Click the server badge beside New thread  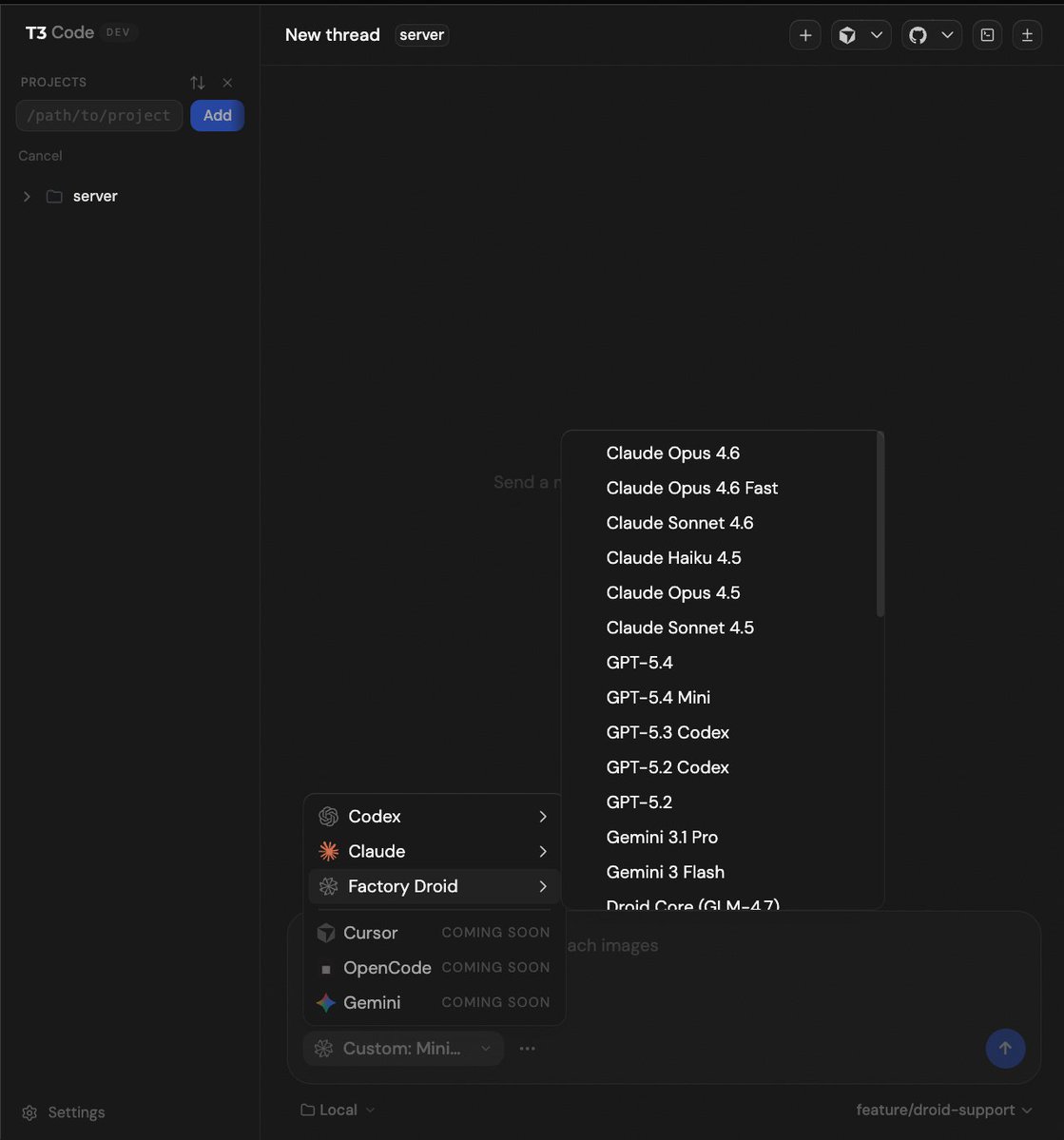pyautogui.click(x=422, y=35)
